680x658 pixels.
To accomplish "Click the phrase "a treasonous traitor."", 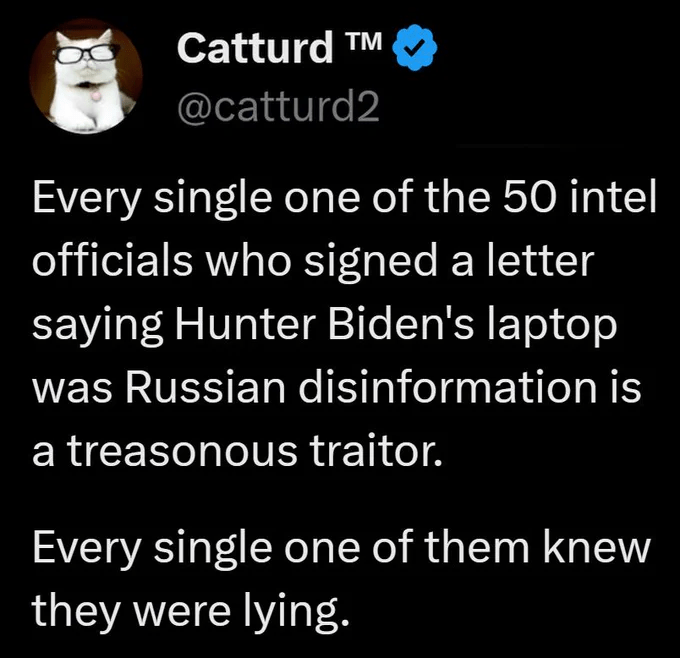I will [235, 451].
